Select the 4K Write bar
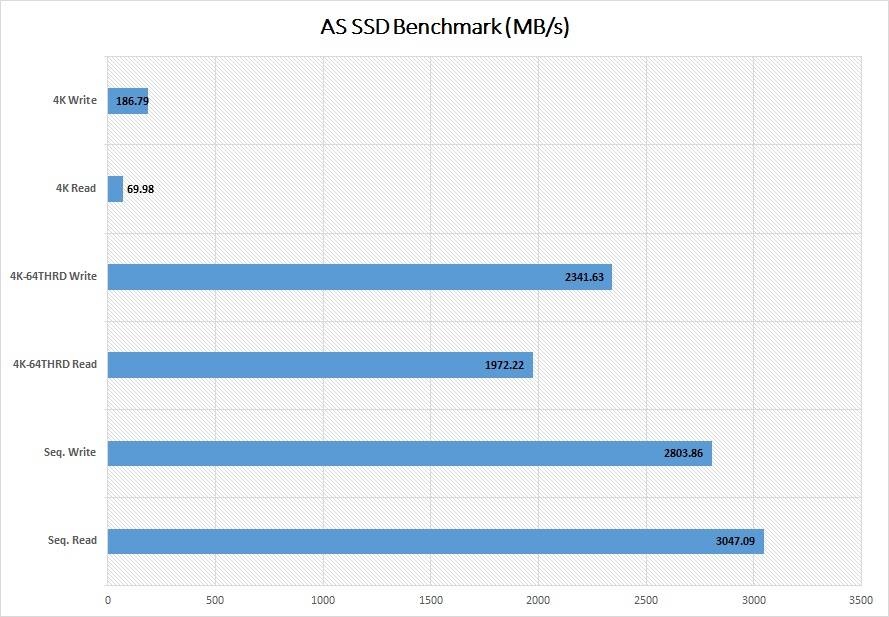889x617 pixels. pos(128,101)
